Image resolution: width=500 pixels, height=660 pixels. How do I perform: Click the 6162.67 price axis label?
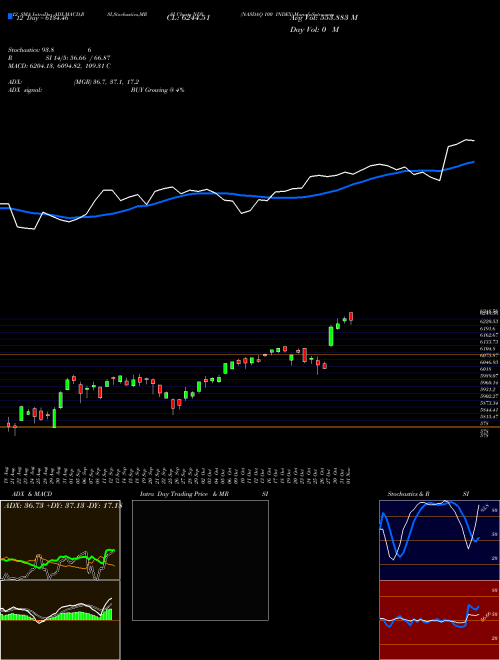[489, 335]
